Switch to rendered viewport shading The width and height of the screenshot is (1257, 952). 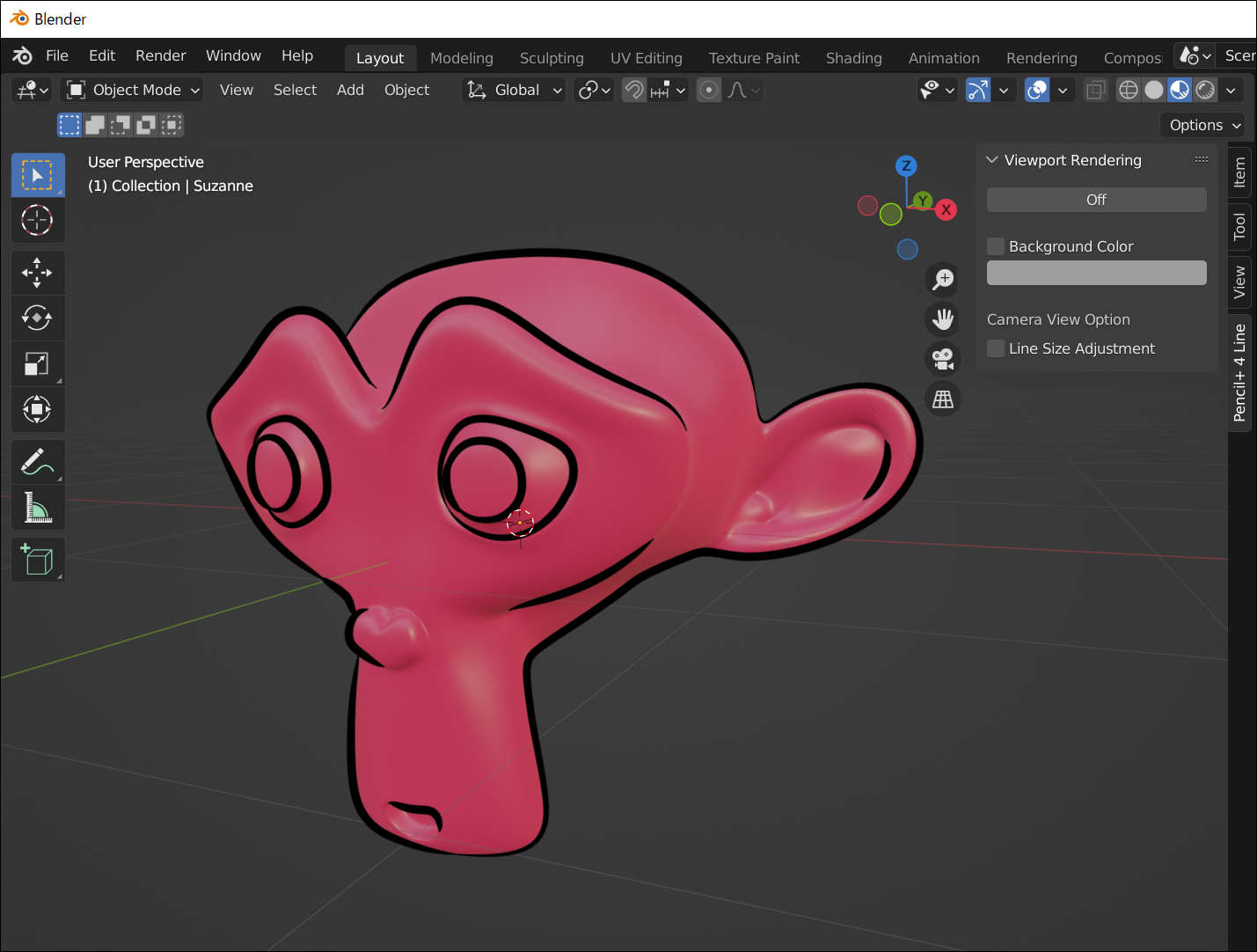[x=1205, y=90]
